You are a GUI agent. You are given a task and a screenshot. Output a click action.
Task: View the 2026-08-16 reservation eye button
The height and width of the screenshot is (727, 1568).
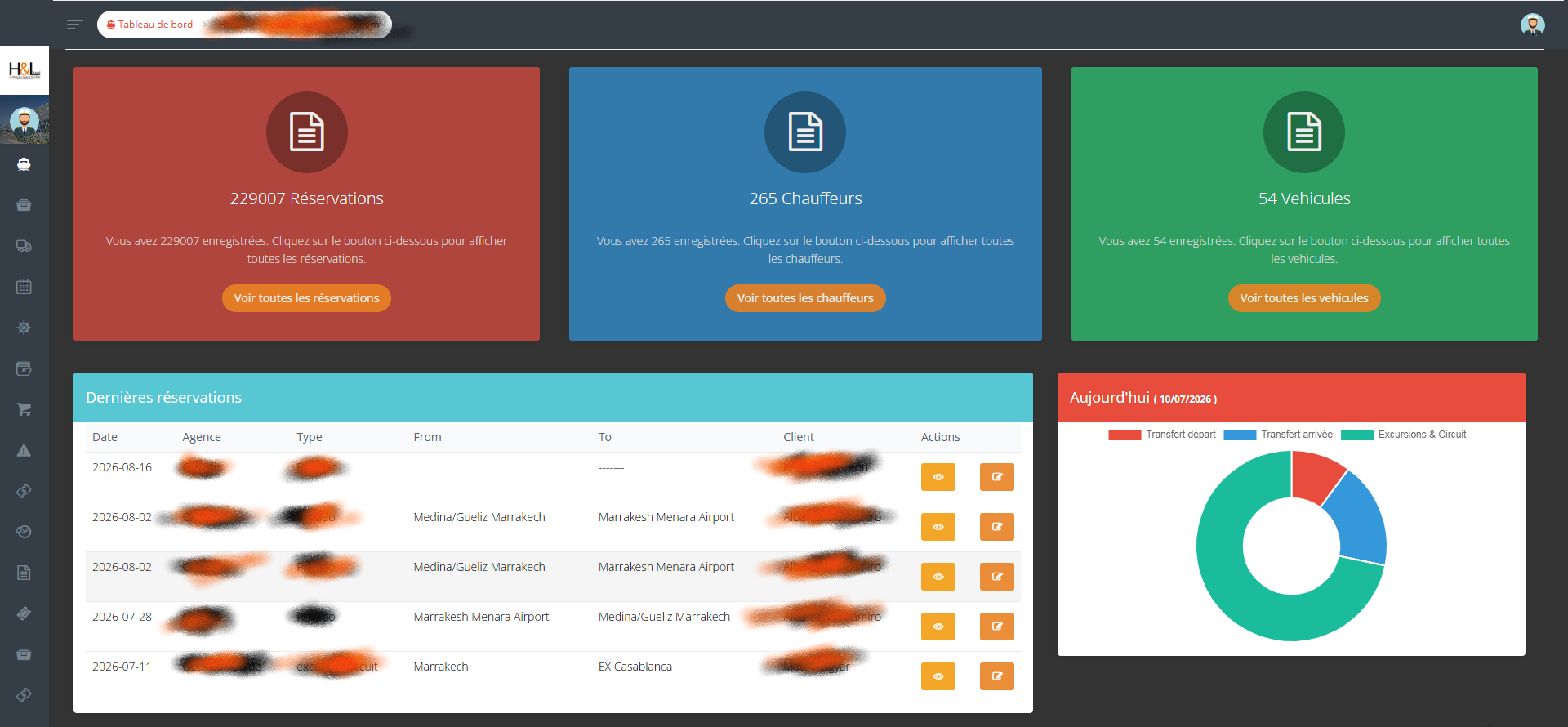[938, 477]
